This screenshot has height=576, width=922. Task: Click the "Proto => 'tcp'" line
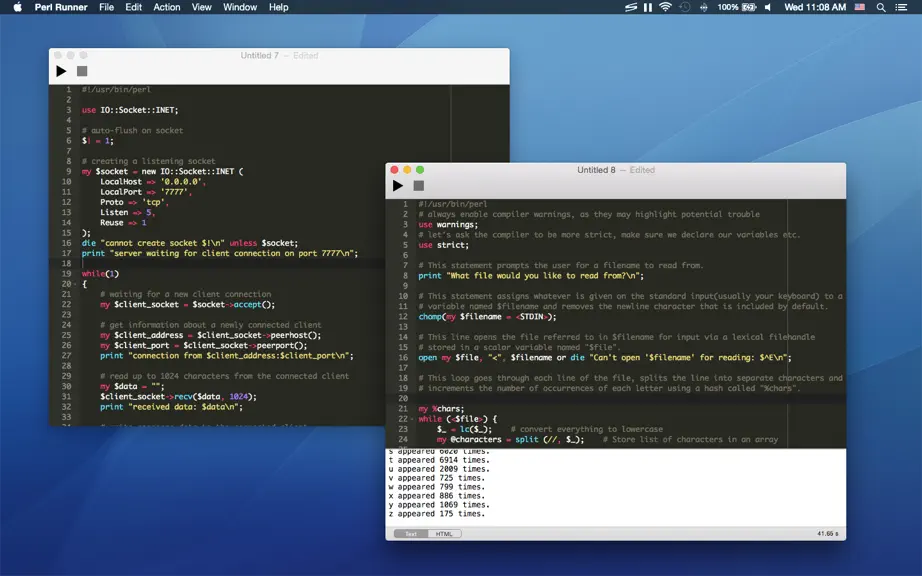click(x=134, y=202)
